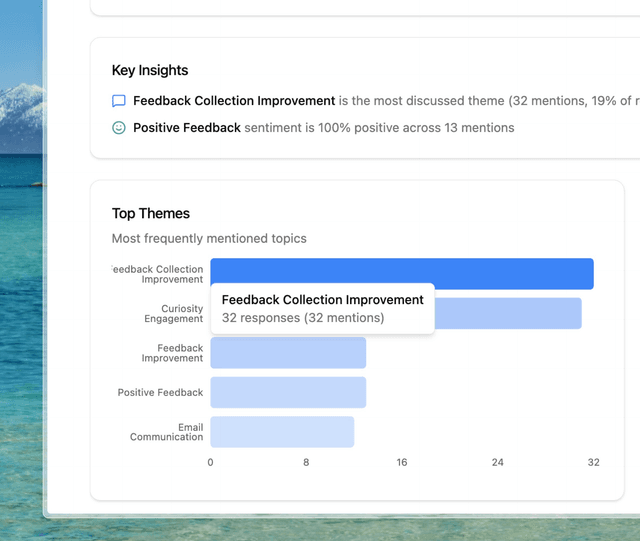Click the Top Themes heading
The height and width of the screenshot is (541, 640).
point(151,213)
